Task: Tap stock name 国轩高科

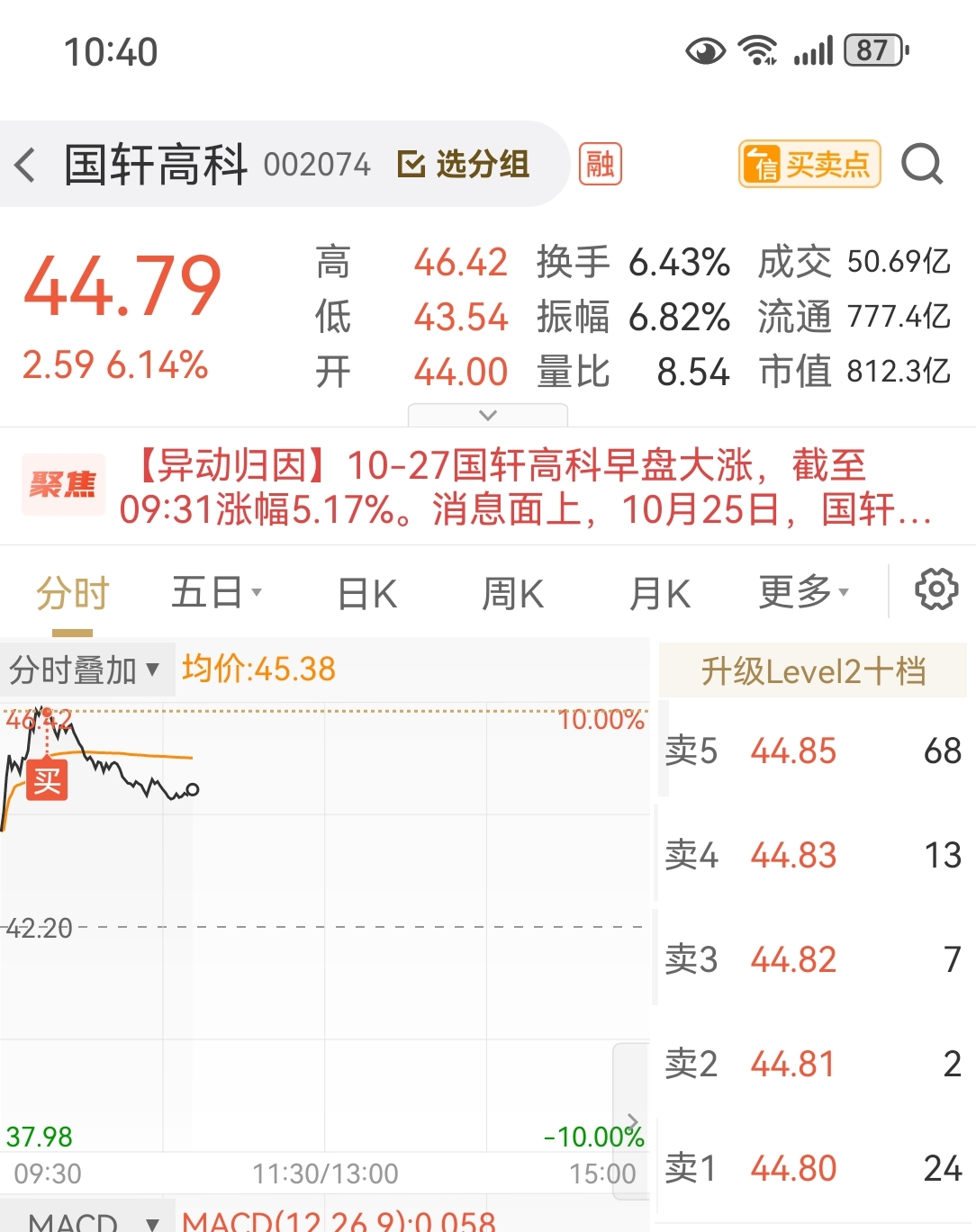Action: 156,166
